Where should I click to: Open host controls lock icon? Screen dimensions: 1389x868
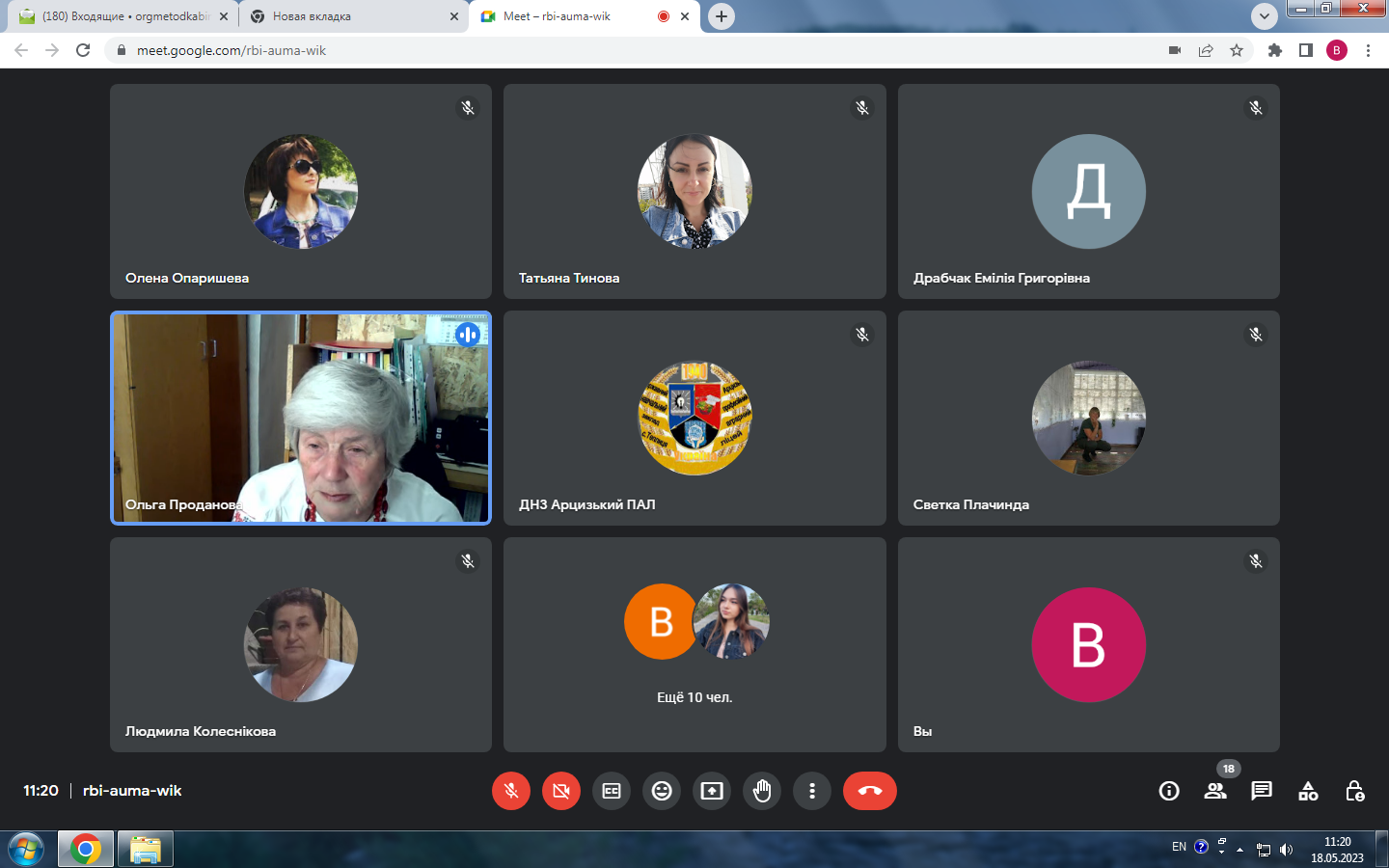[1354, 791]
